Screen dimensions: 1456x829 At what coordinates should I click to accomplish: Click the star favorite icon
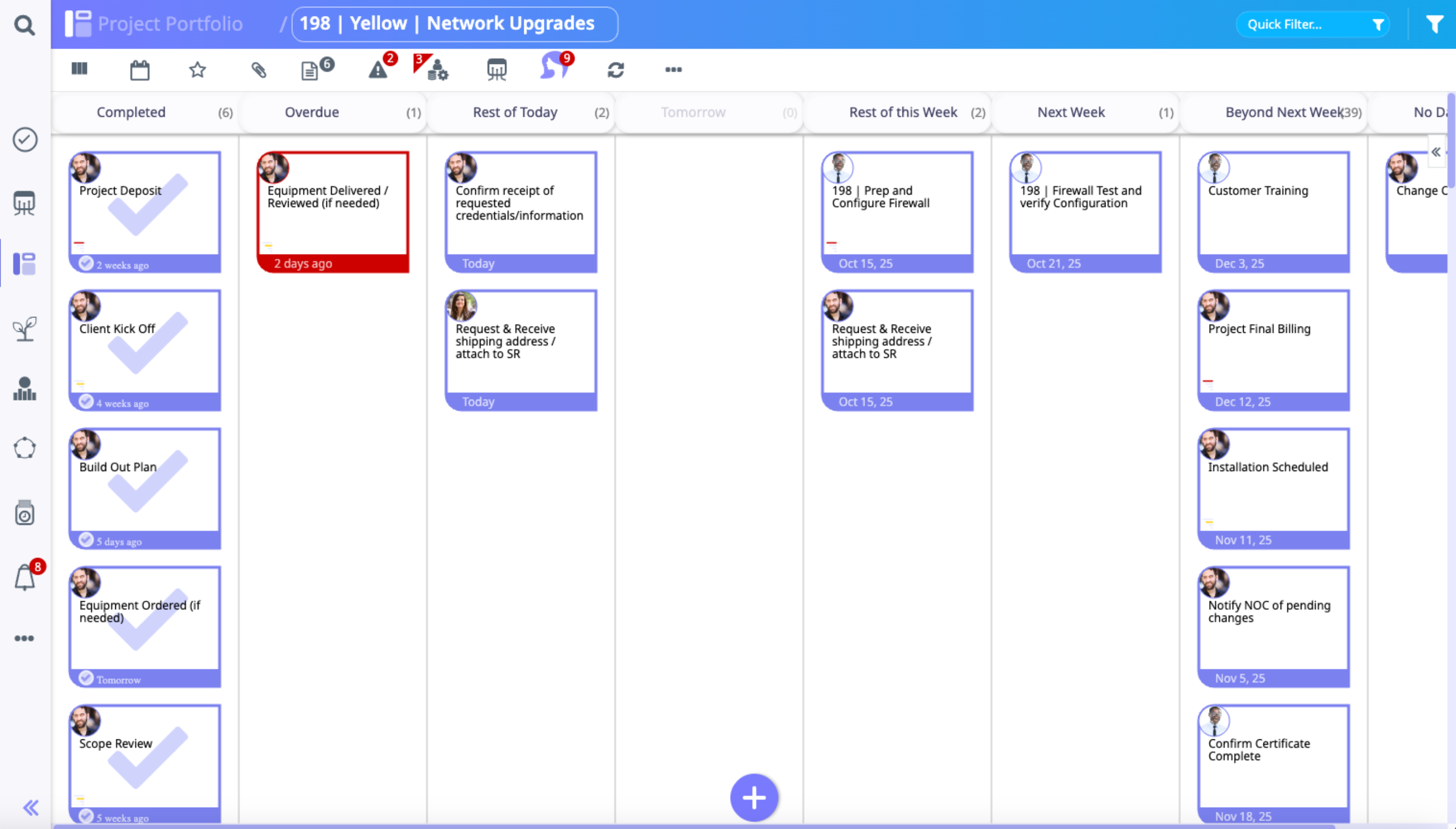[197, 70]
